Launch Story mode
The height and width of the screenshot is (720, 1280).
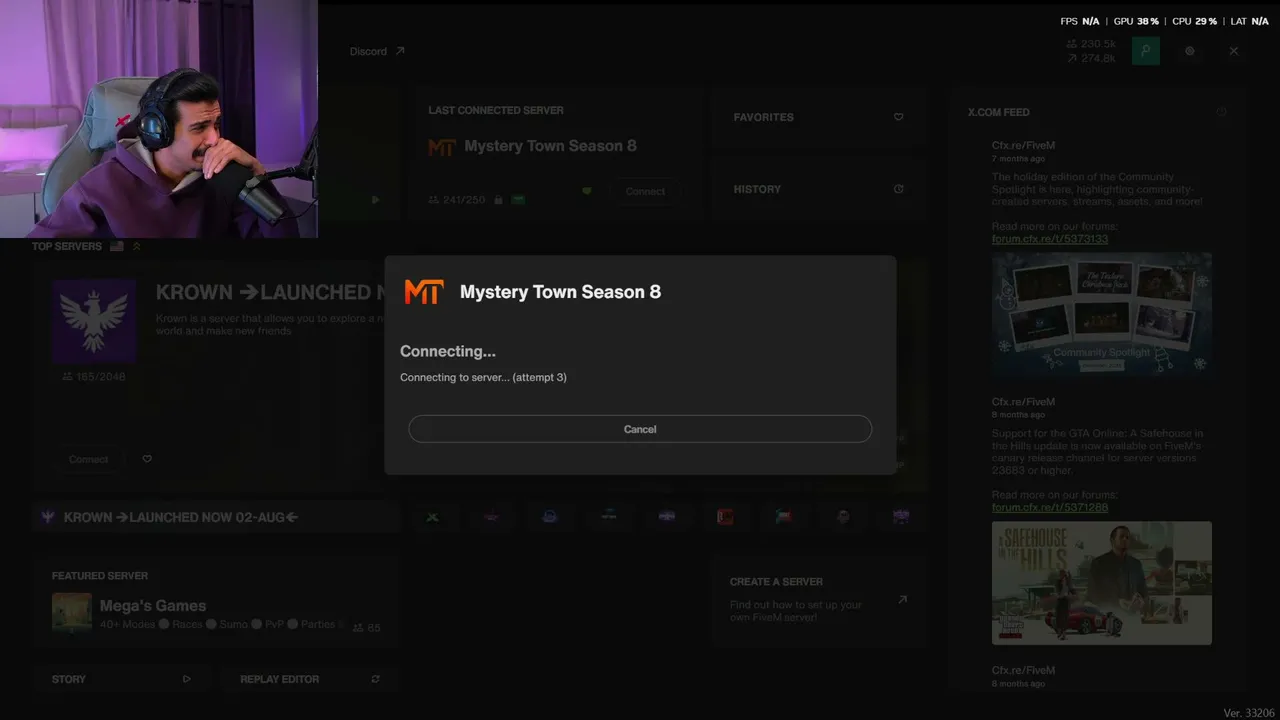[x=122, y=679]
